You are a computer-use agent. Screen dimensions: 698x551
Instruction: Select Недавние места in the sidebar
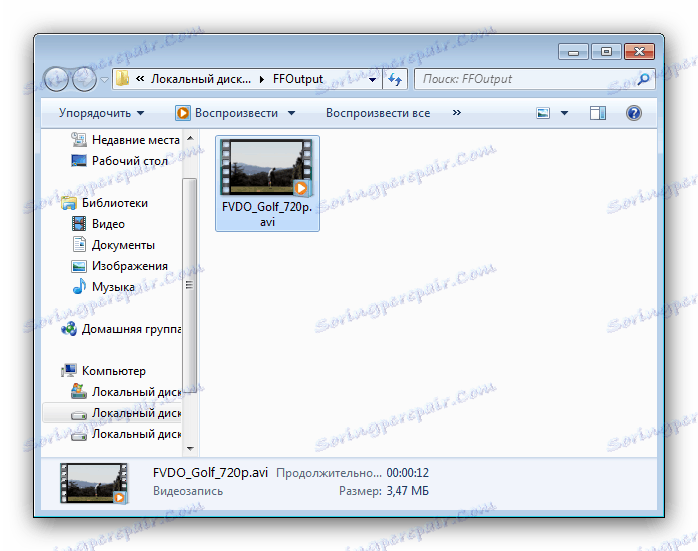click(135, 140)
